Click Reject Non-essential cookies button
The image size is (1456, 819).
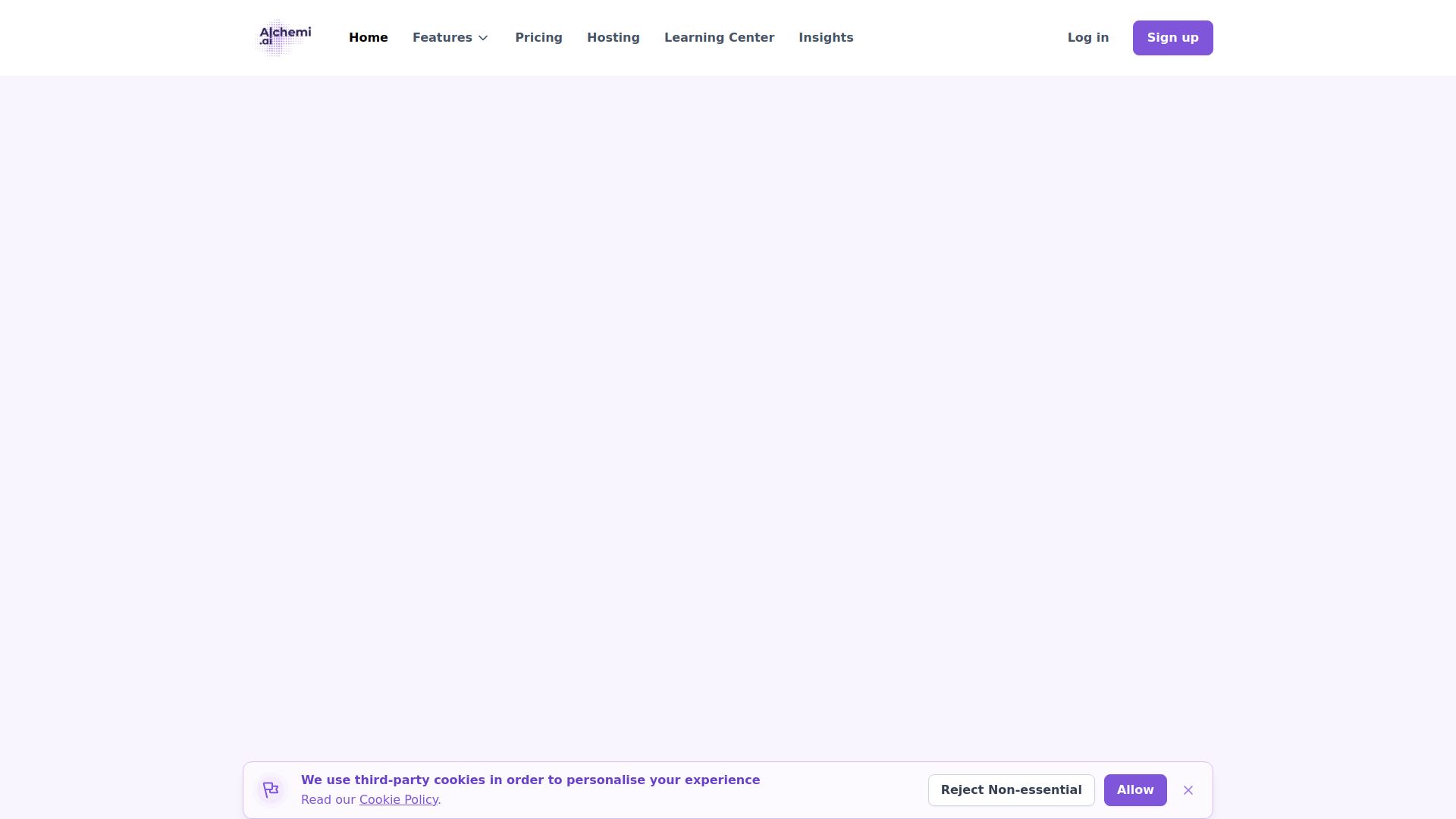pos(1011,790)
